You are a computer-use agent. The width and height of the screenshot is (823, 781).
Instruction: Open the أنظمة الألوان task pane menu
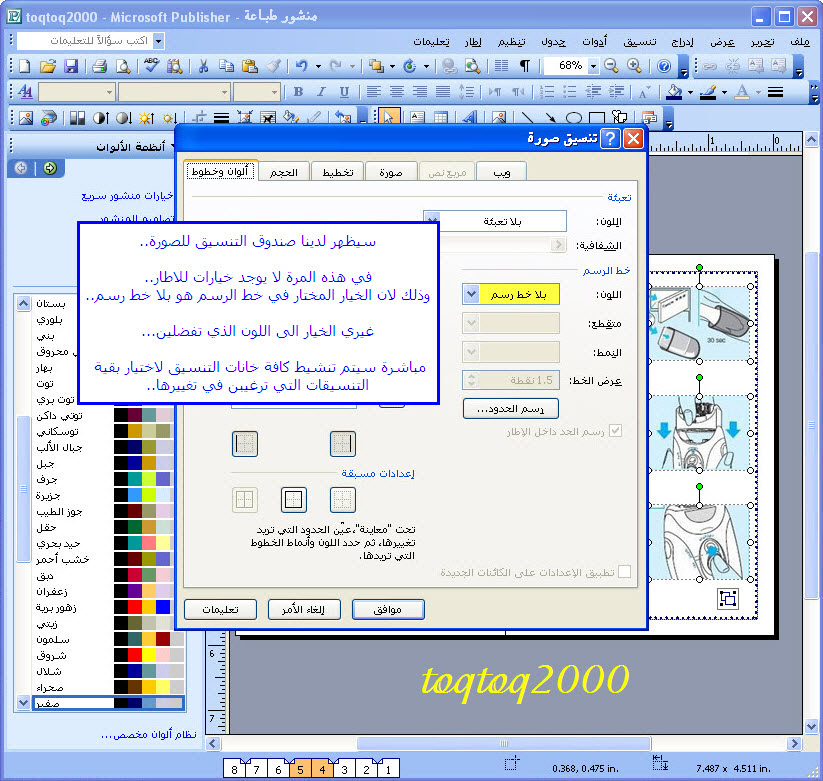pos(134,146)
